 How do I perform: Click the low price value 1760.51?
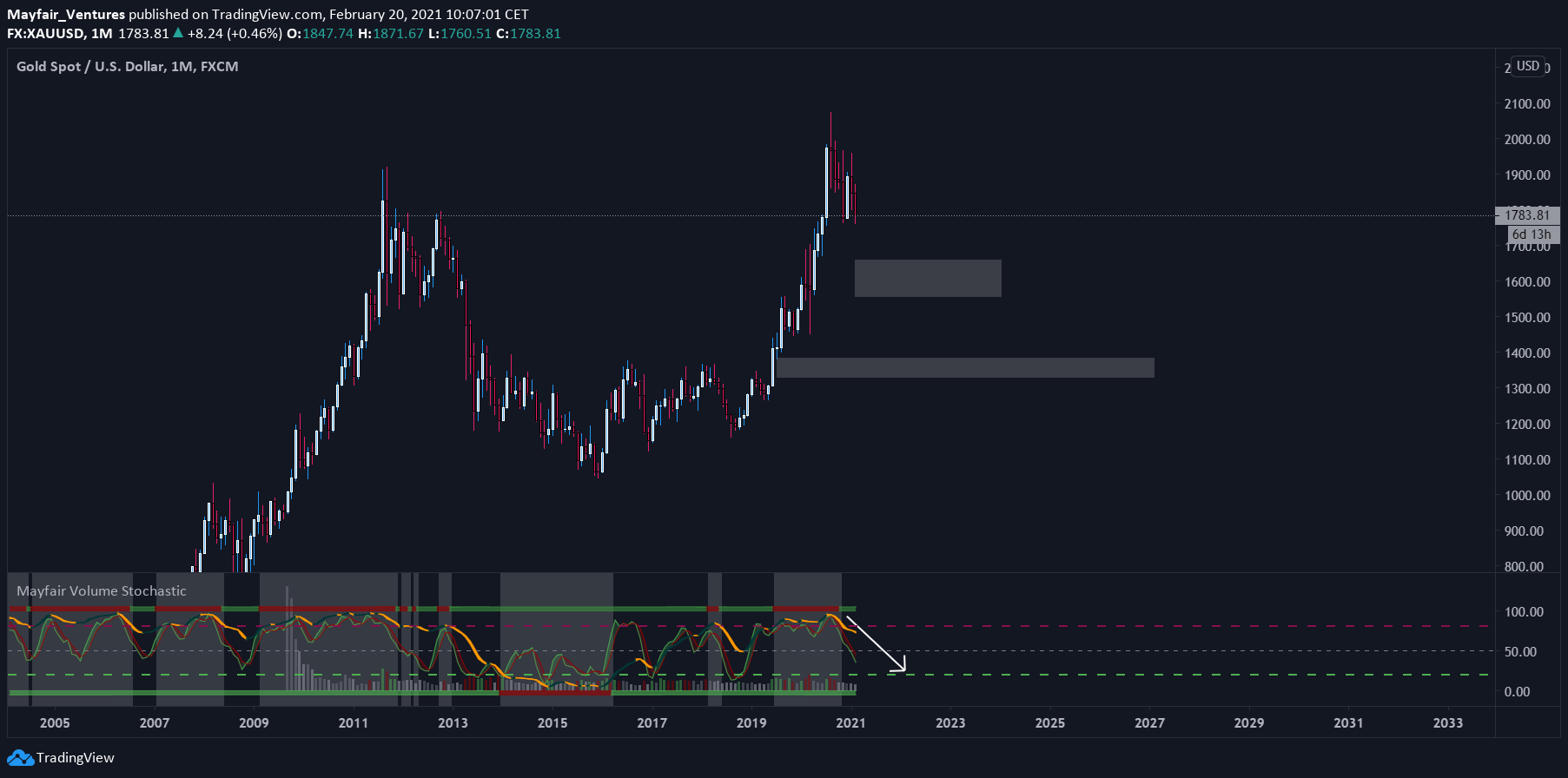coord(466,34)
